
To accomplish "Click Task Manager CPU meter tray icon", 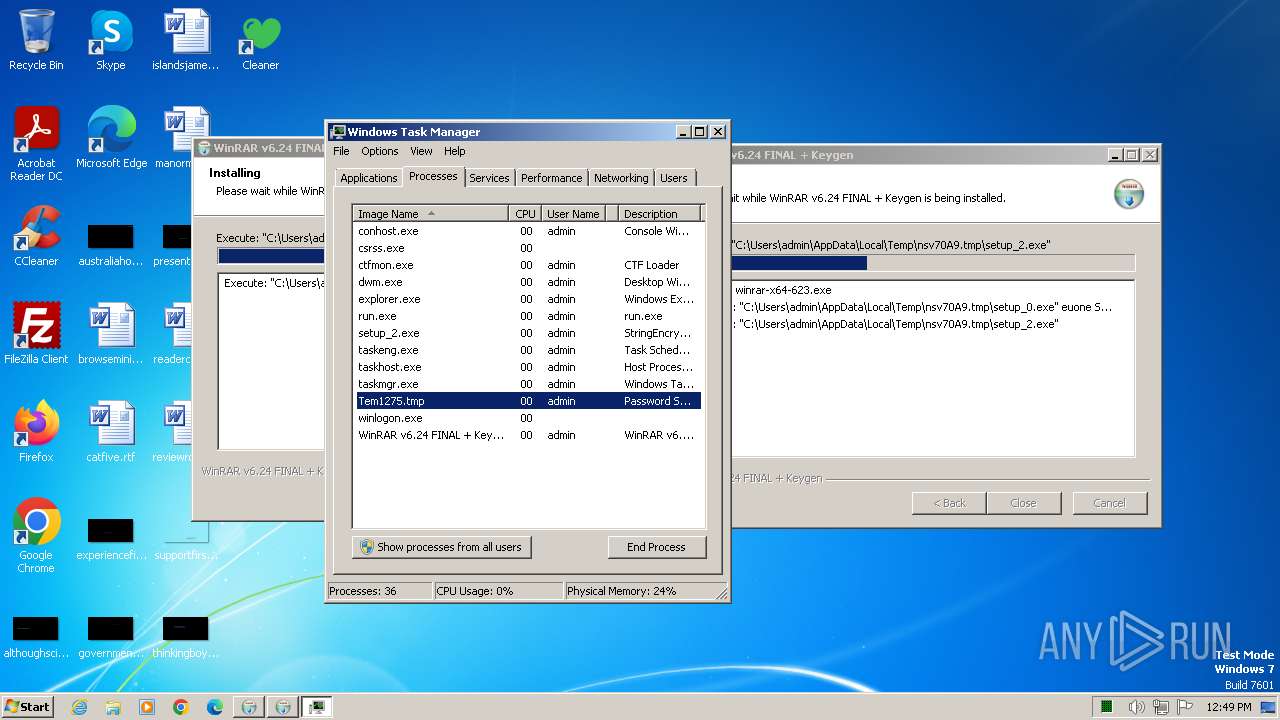I will 1107,707.
